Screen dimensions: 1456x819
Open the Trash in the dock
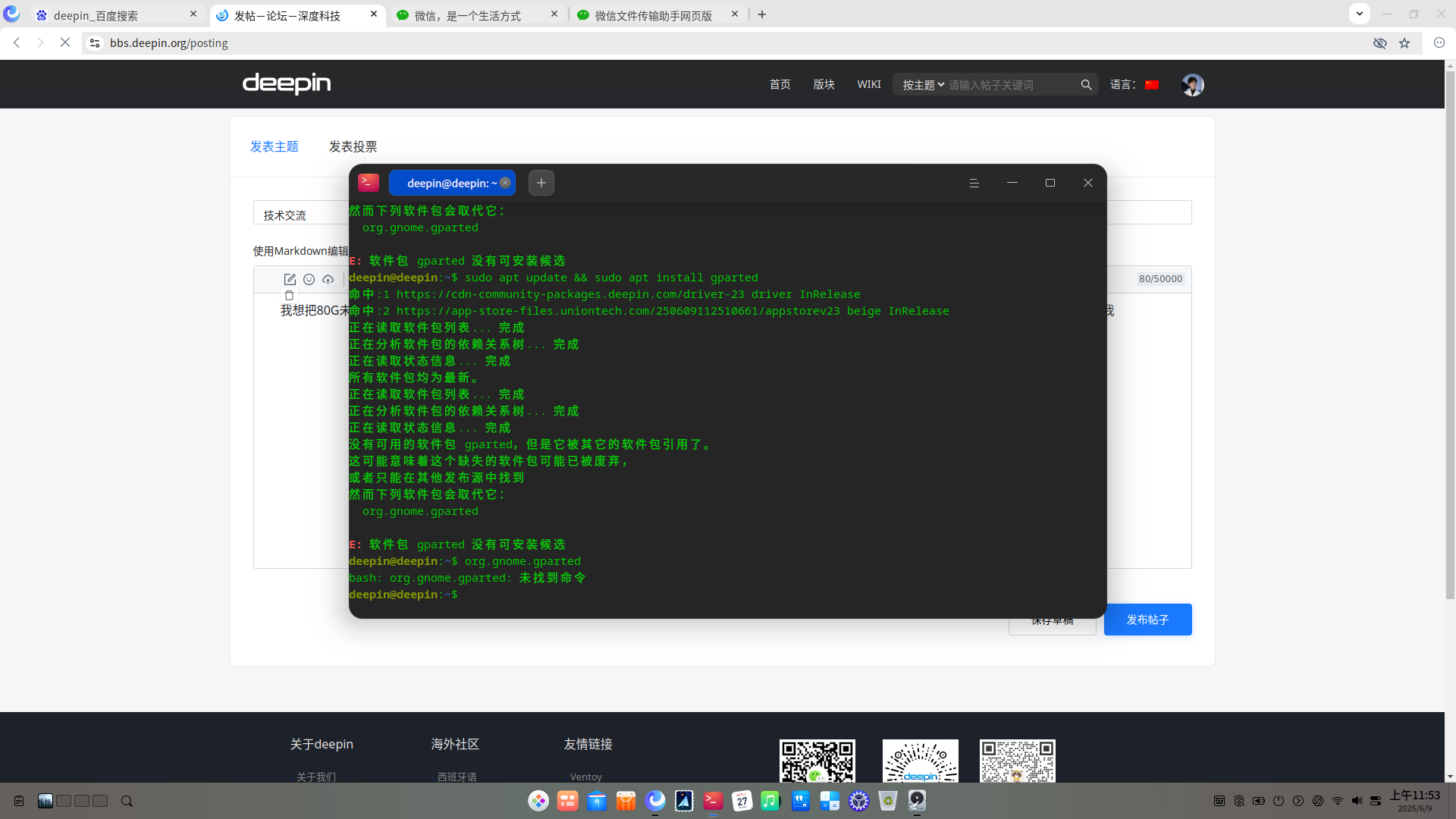(x=888, y=801)
